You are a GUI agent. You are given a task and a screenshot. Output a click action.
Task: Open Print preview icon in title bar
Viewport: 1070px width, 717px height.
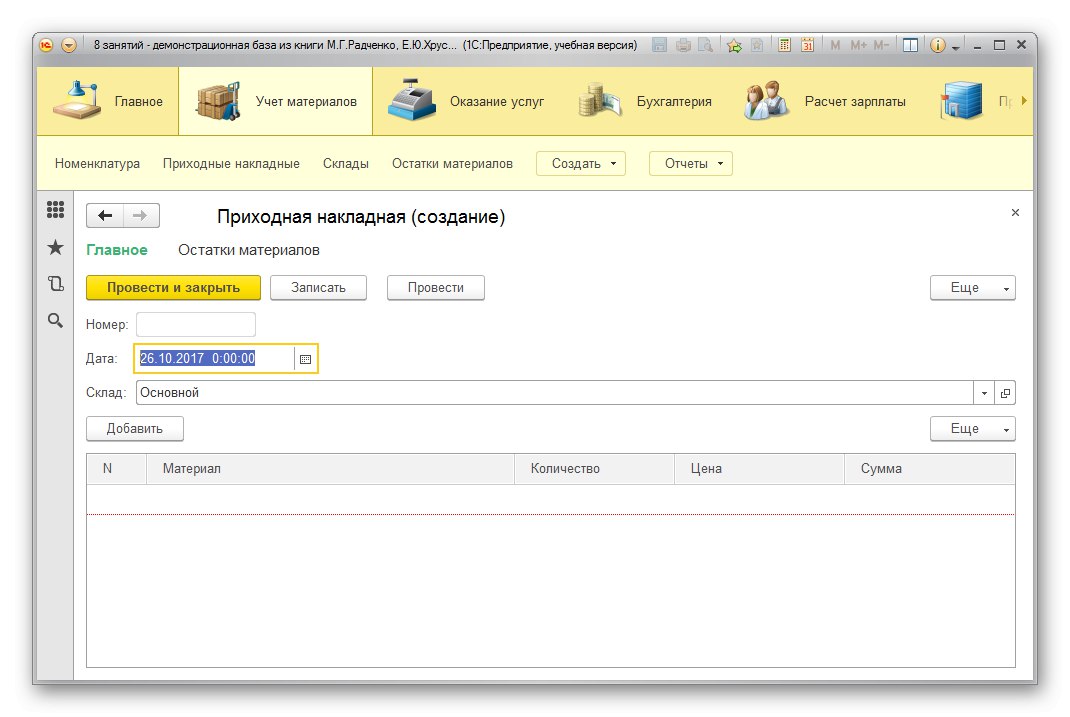(706, 45)
